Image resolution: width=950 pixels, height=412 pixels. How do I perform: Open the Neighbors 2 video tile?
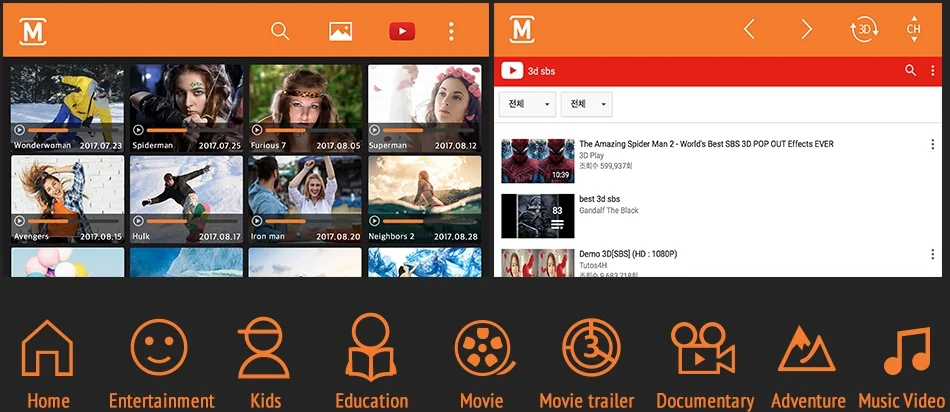point(425,199)
